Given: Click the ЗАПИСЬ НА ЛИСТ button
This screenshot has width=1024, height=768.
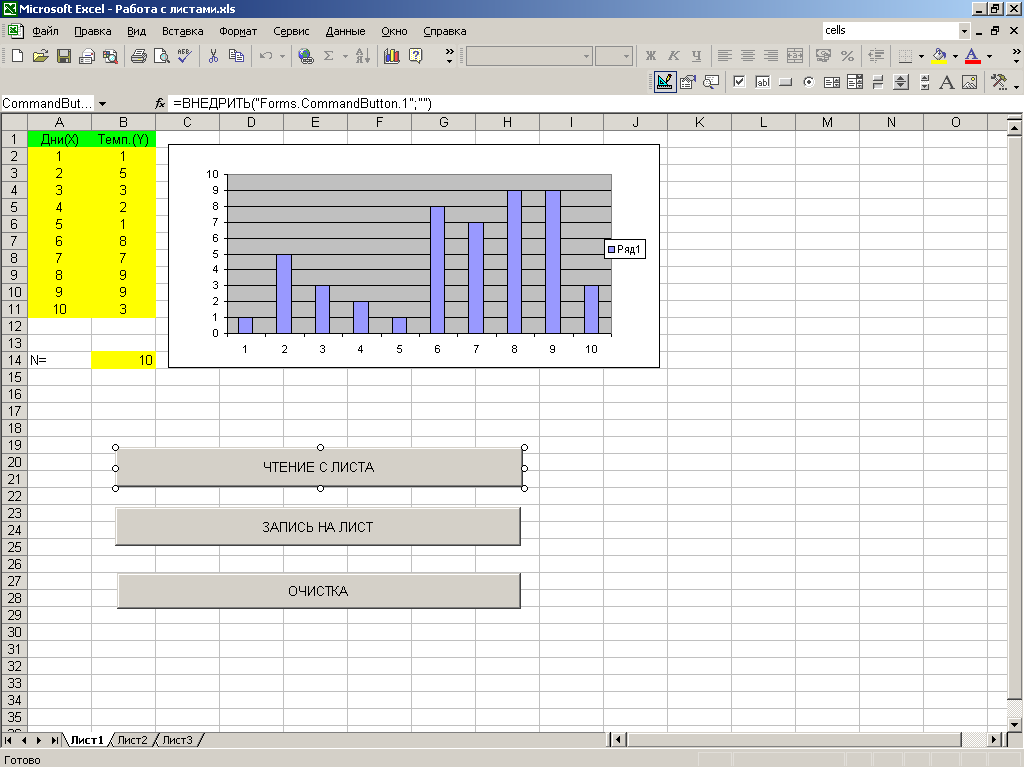Looking at the screenshot, I should click(x=318, y=526).
